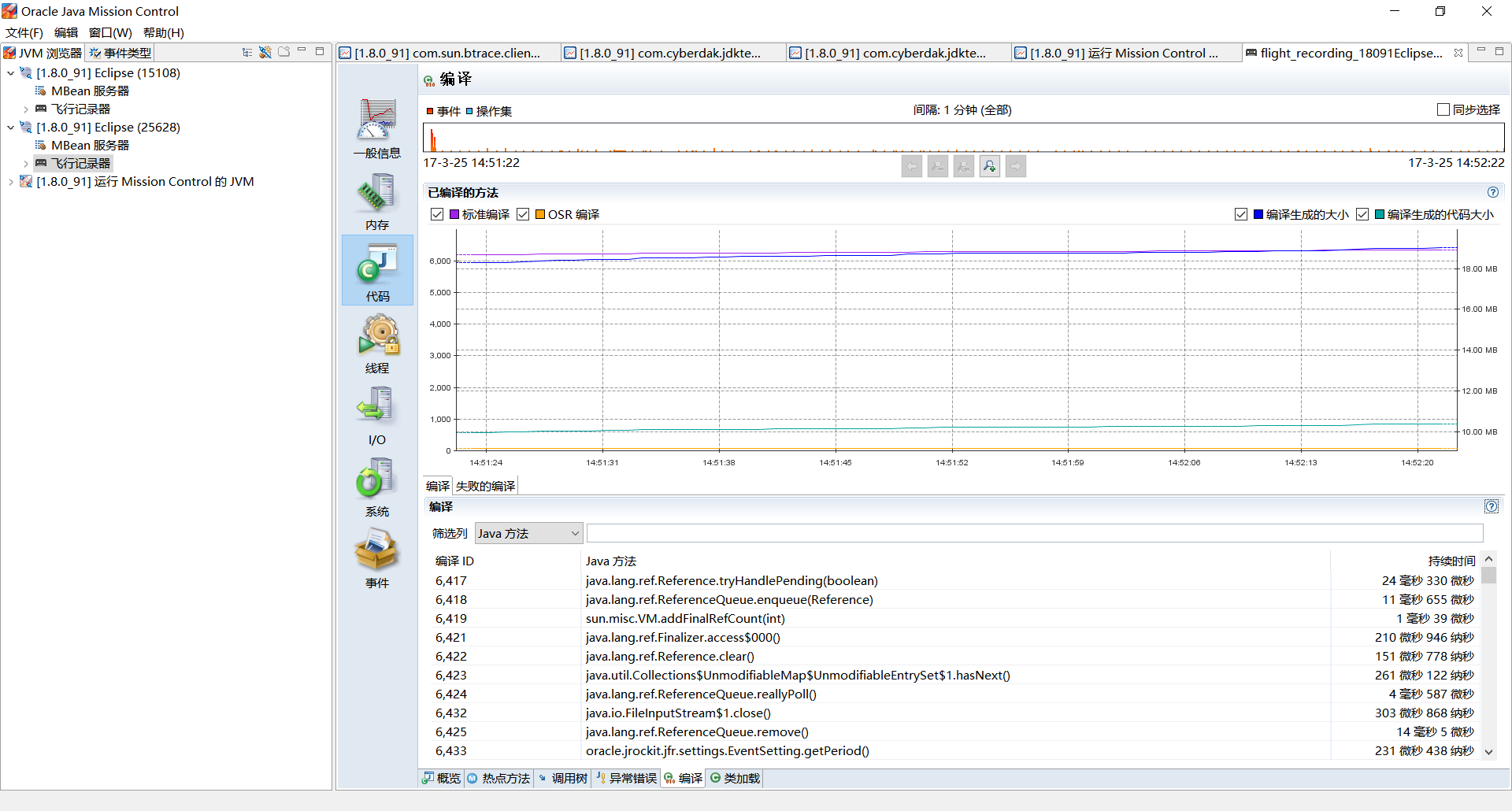Switch to the 异常错误 bottom tab
Viewport: 1512px width, 811px height.
click(x=626, y=779)
